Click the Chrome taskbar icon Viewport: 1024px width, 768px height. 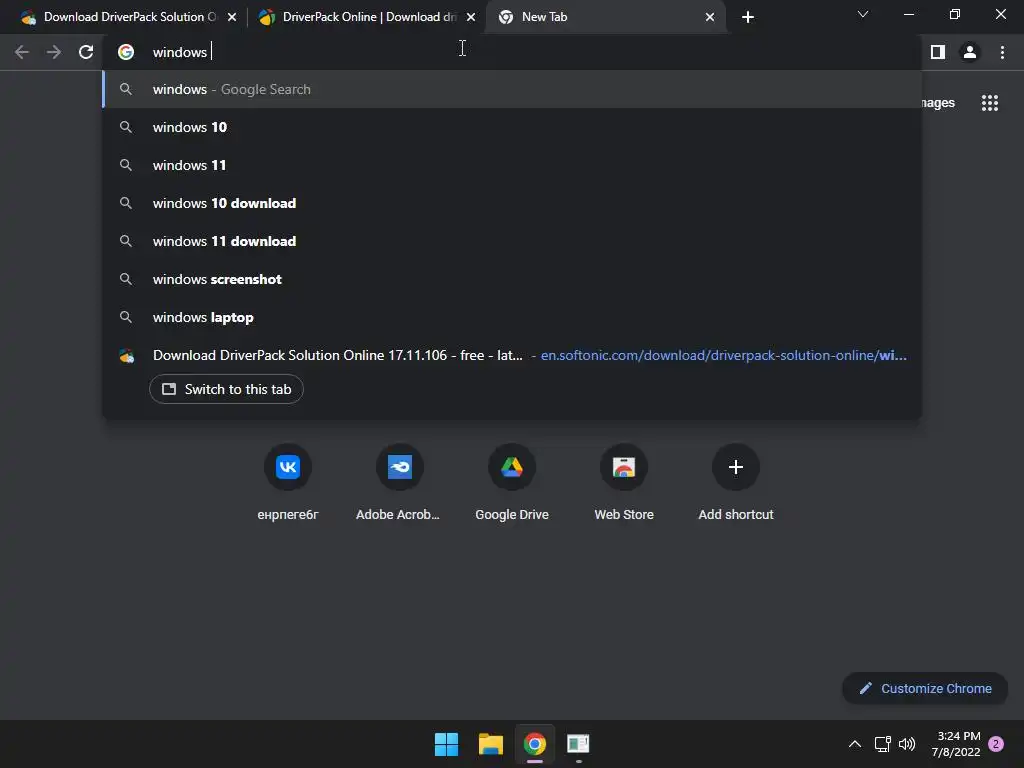534,744
